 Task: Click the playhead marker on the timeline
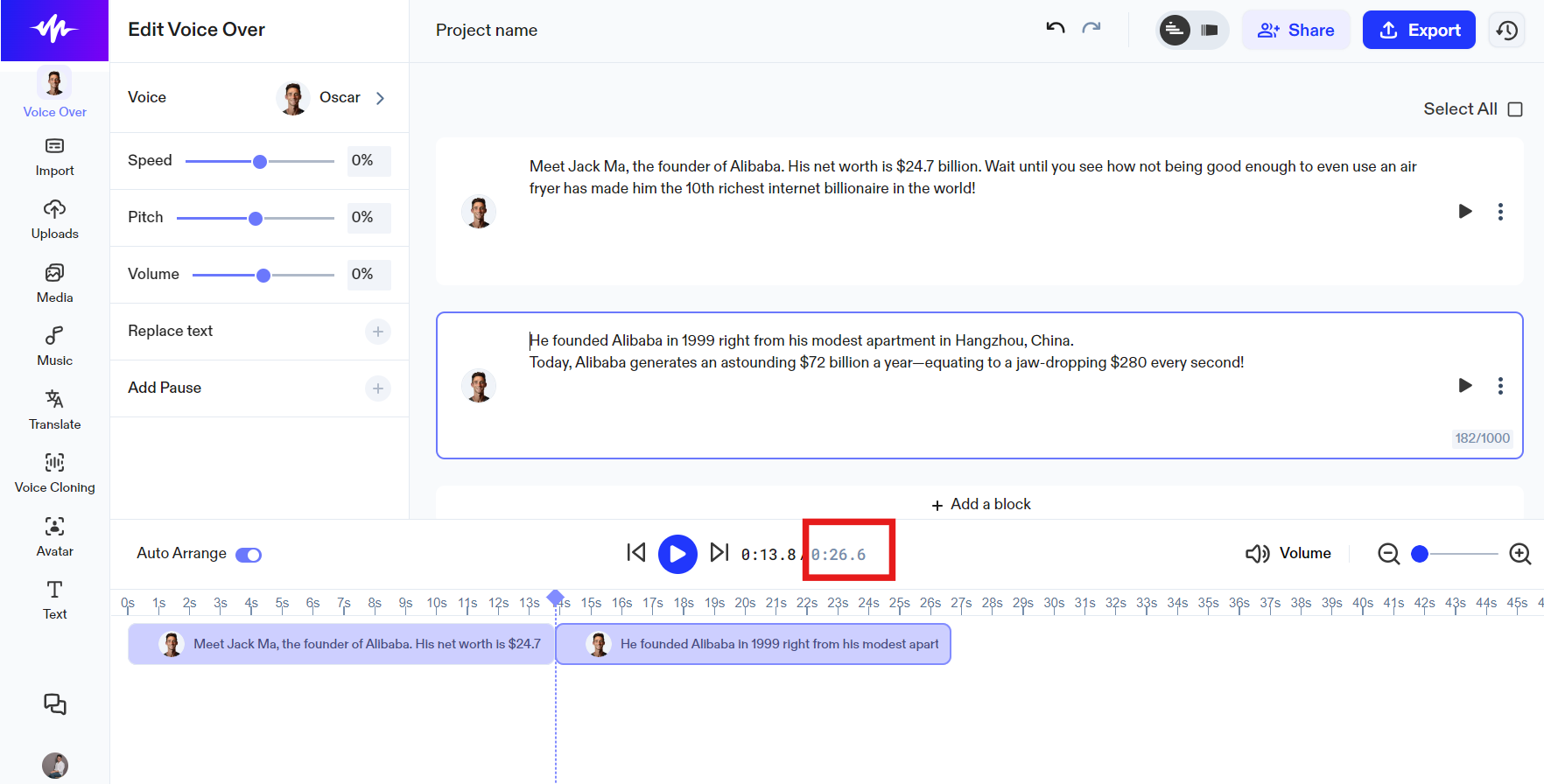pyautogui.click(x=555, y=598)
